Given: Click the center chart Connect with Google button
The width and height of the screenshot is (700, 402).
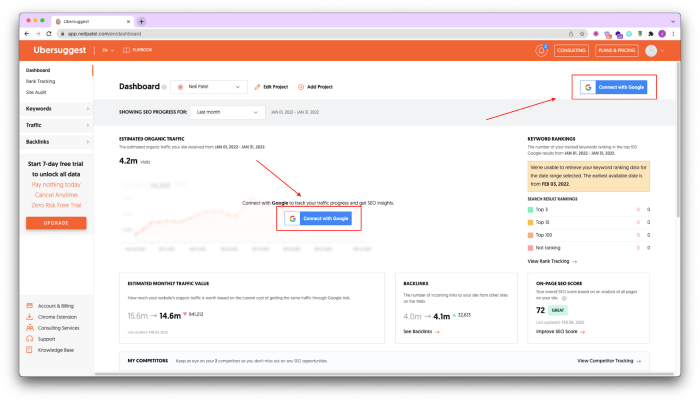Looking at the screenshot, I should pos(318,218).
